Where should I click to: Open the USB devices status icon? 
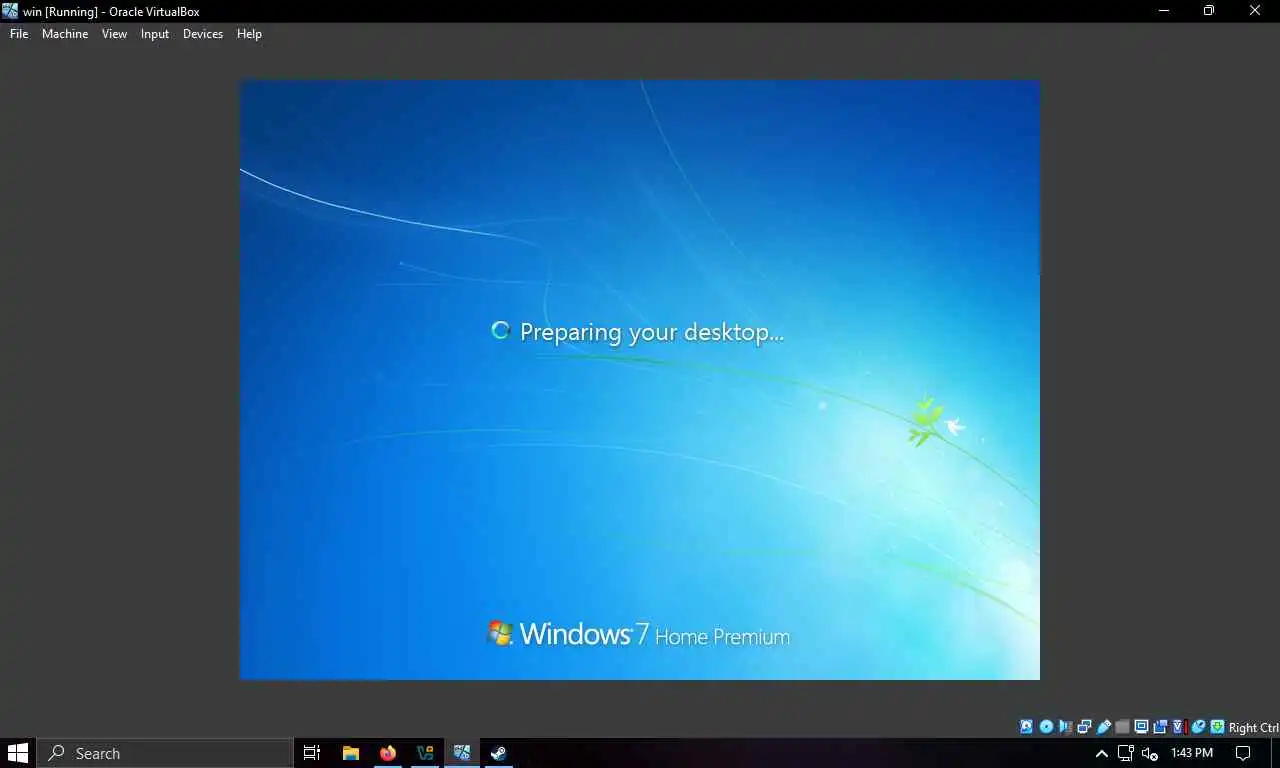pyautogui.click(x=1103, y=727)
